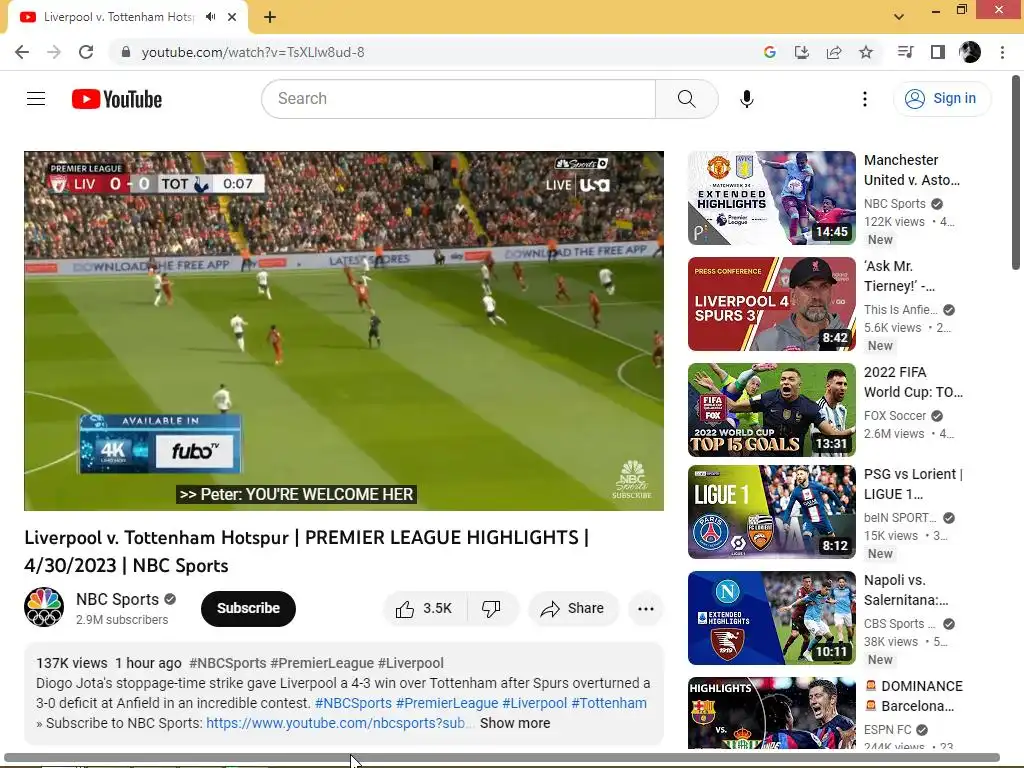View site info via padlock icon

(x=126, y=52)
